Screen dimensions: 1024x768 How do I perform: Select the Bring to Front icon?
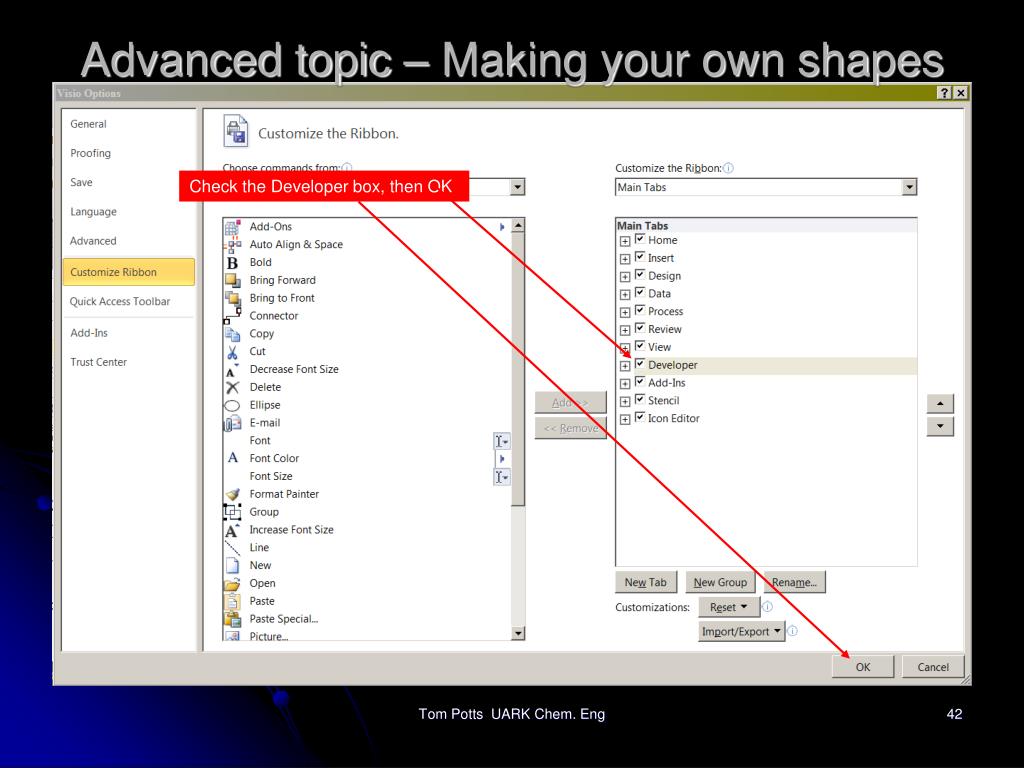click(x=232, y=298)
